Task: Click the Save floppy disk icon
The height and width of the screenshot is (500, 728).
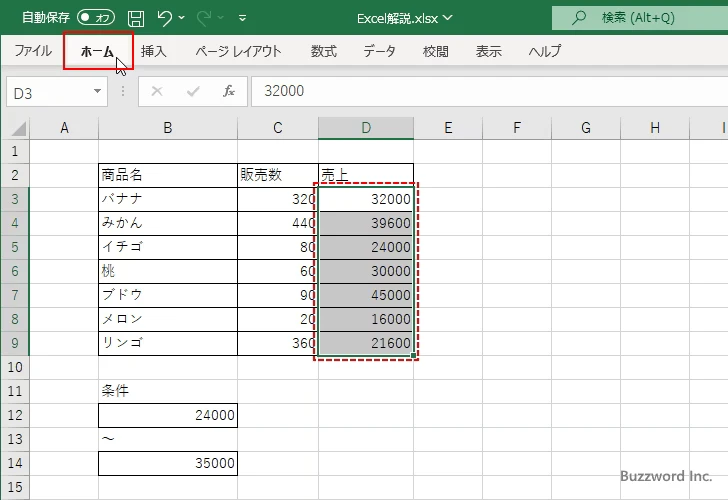Action: (136, 18)
